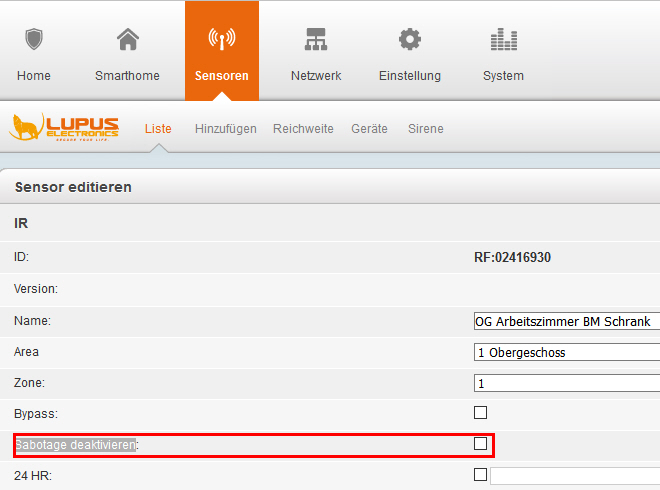This screenshot has height=490, width=660.
Task: Select the Sirene tab
Action: coord(425,129)
